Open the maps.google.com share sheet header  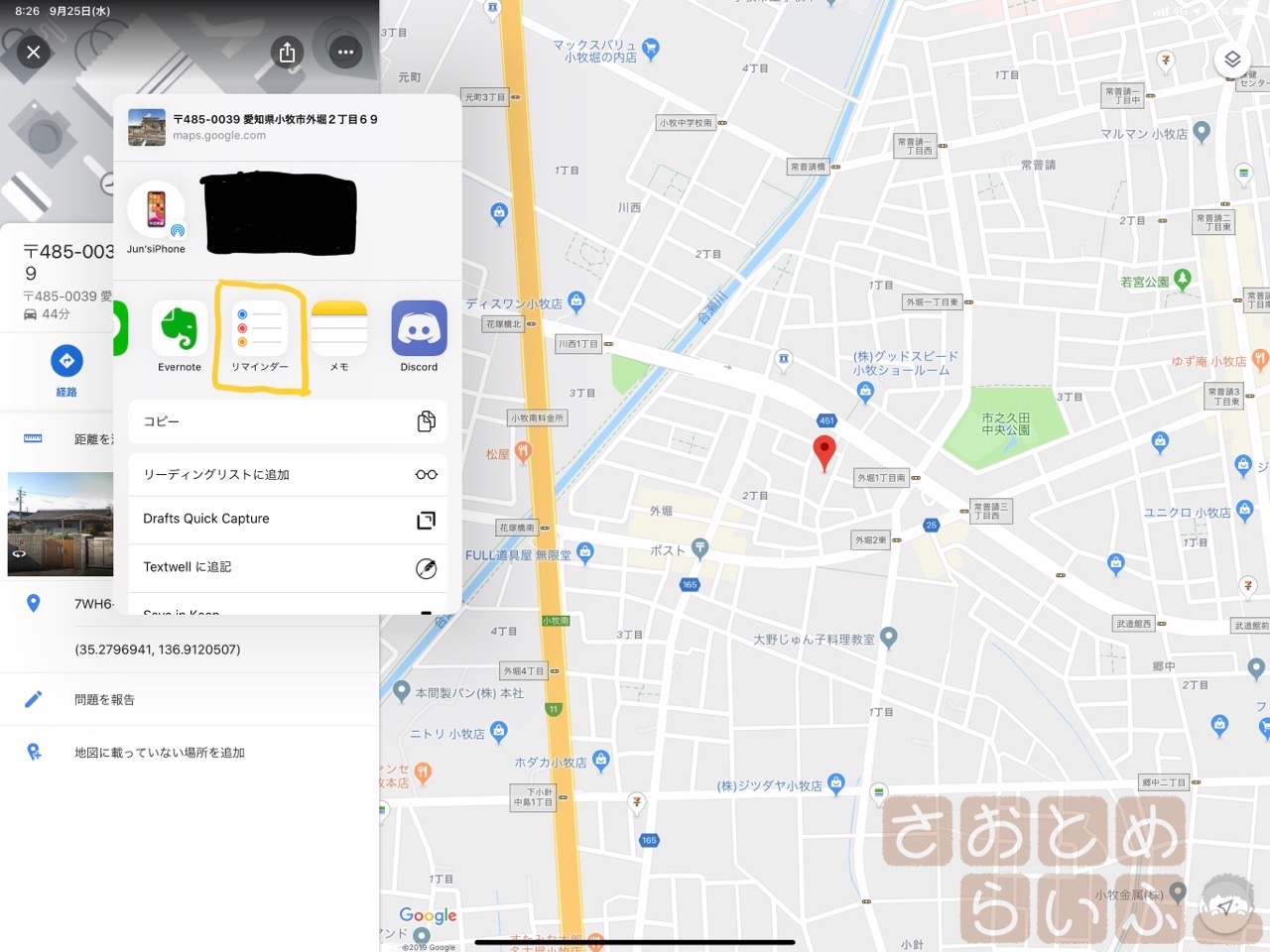(288, 127)
